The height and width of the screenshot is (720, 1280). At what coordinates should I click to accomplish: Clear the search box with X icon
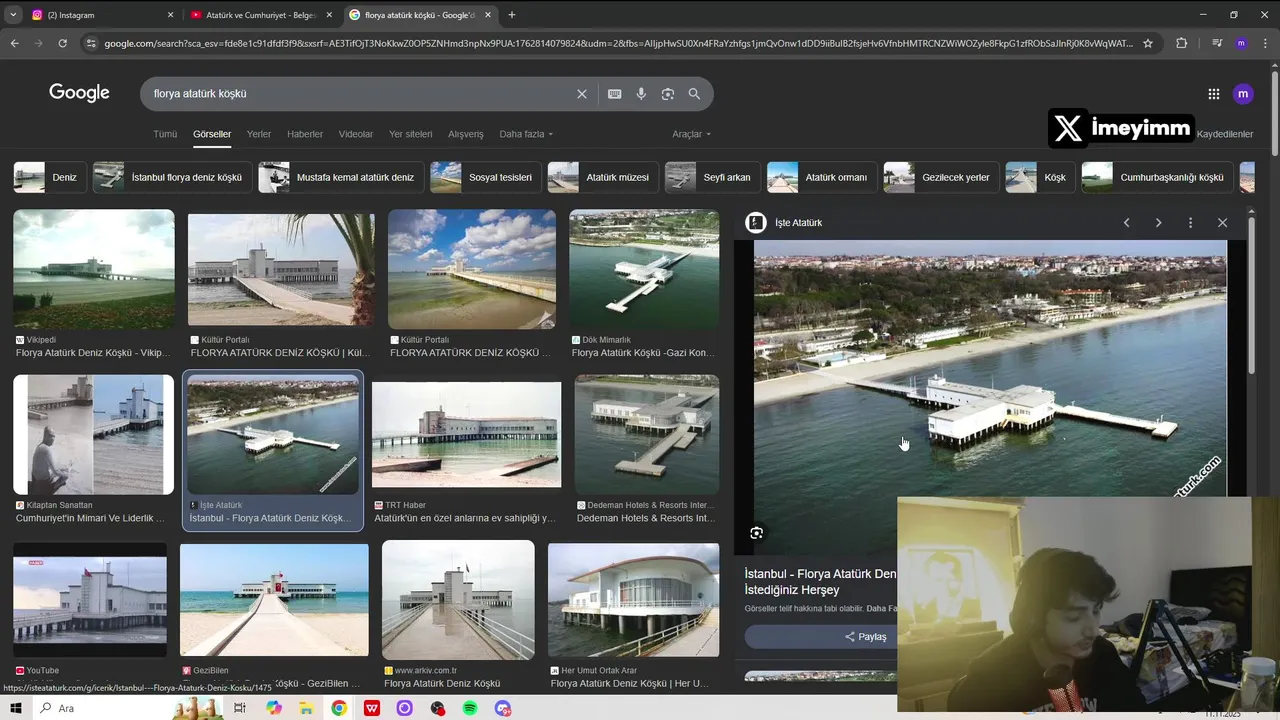point(582,94)
